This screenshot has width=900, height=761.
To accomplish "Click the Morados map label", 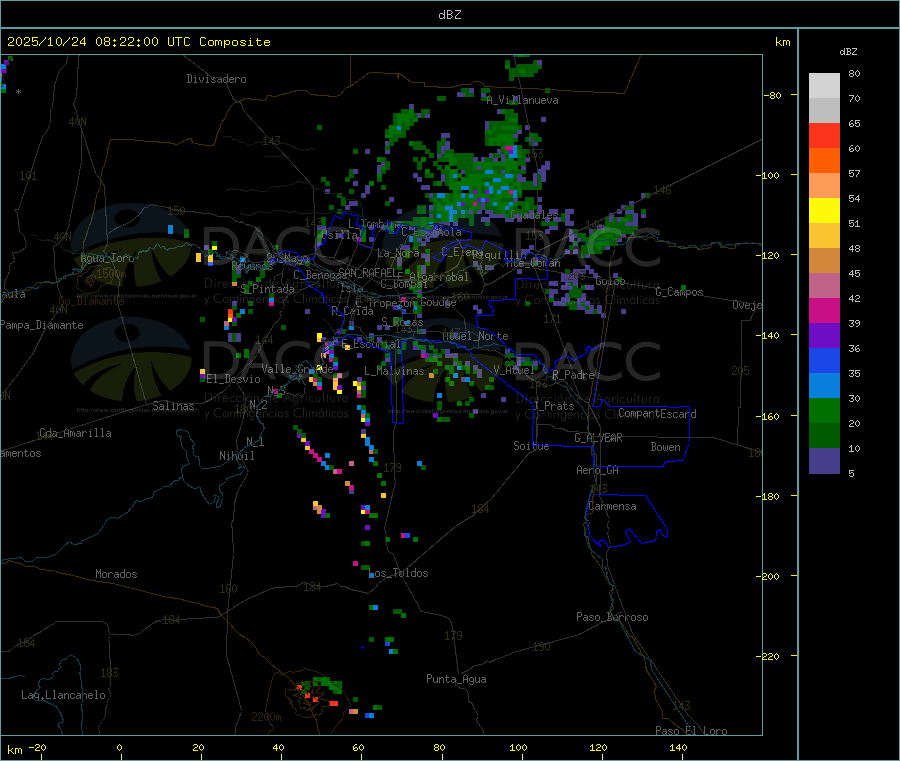I will pyautogui.click(x=117, y=574).
